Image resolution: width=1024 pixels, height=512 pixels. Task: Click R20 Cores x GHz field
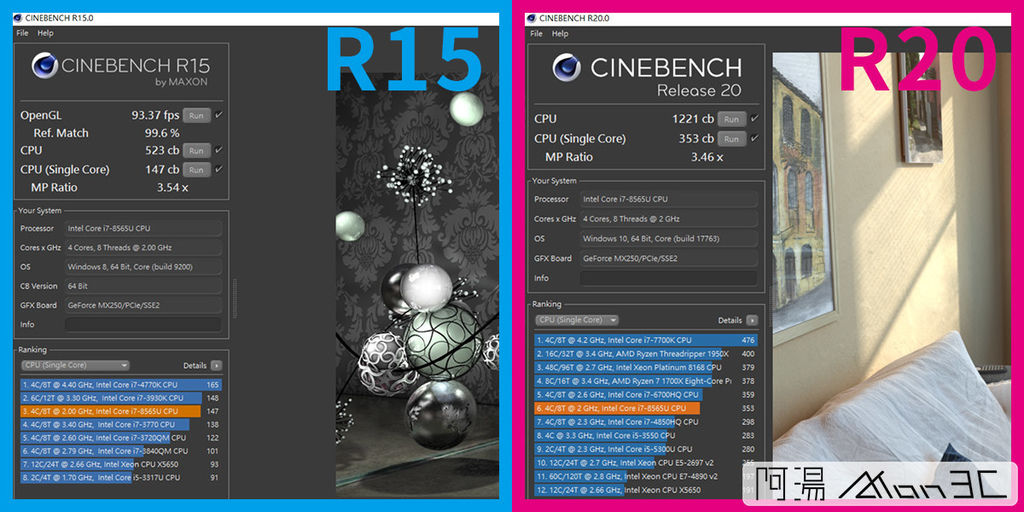pyautogui.click(x=669, y=219)
